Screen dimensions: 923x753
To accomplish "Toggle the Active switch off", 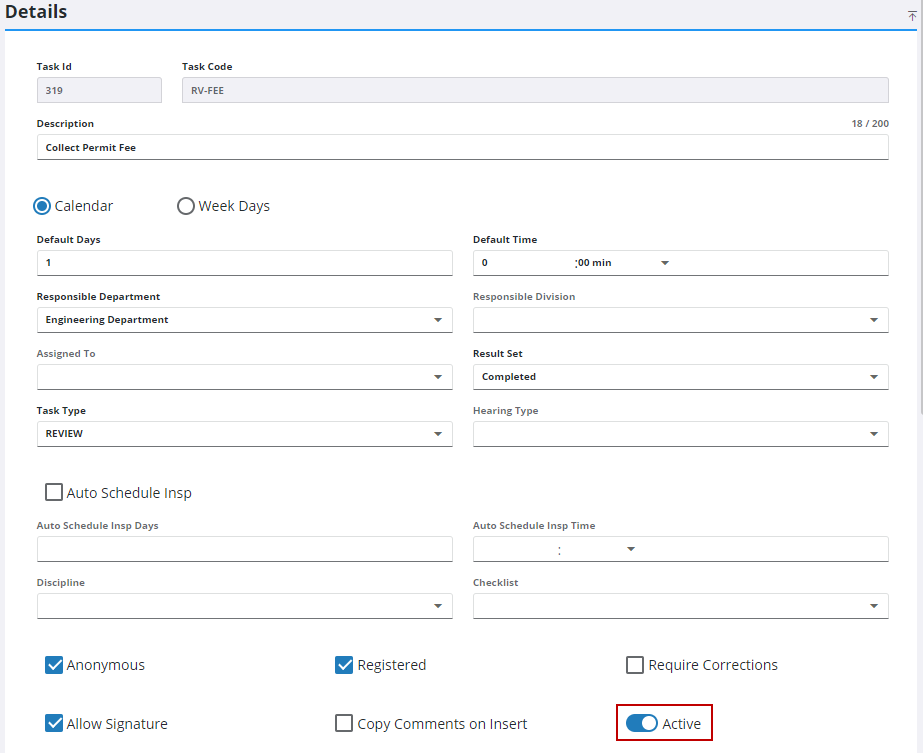I will [x=642, y=723].
